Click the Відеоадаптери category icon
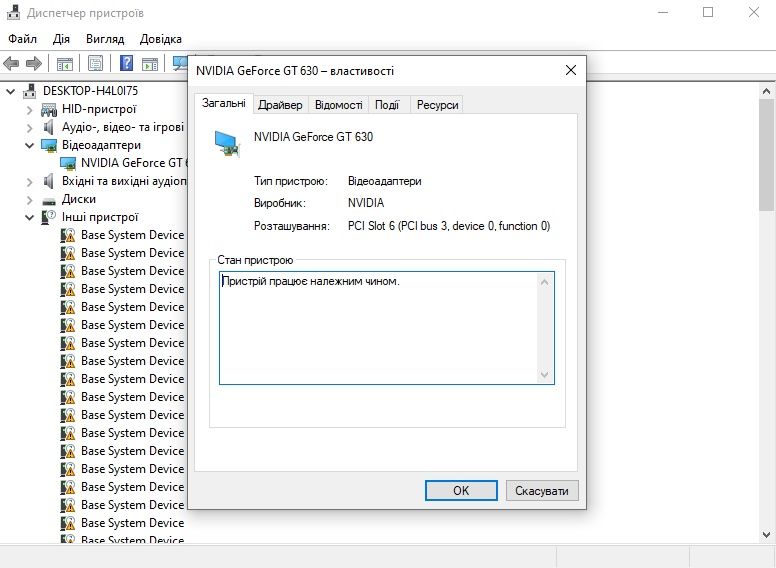The width and height of the screenshot is (776, 568). pos(49,145)
